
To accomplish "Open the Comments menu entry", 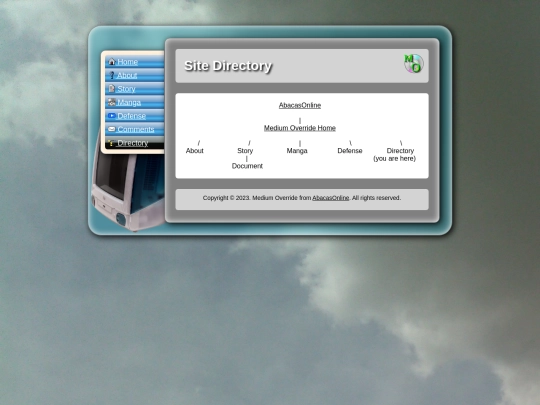I will coord(136,129).
